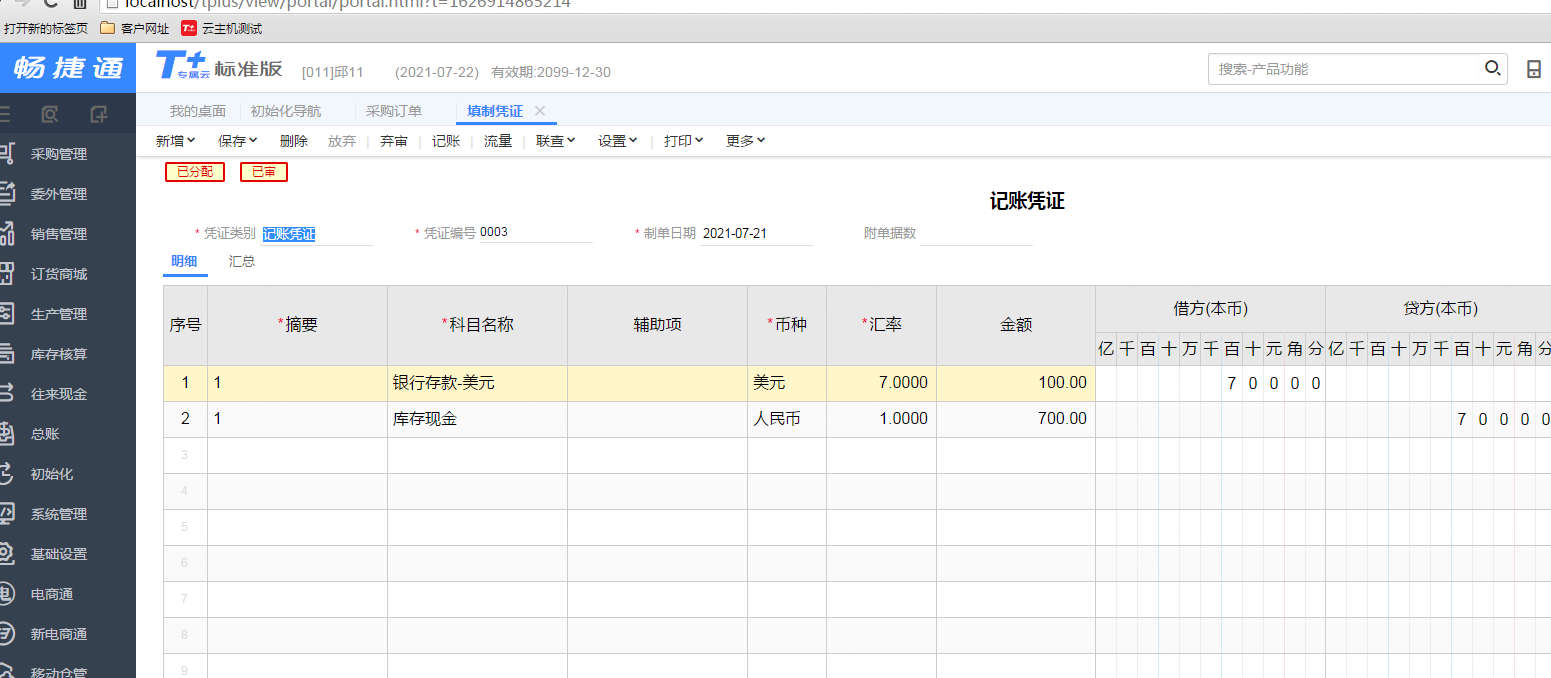Click the 人民币 currency cell
This screenshot has width=1551, height=678.
[x=787, y=419]
